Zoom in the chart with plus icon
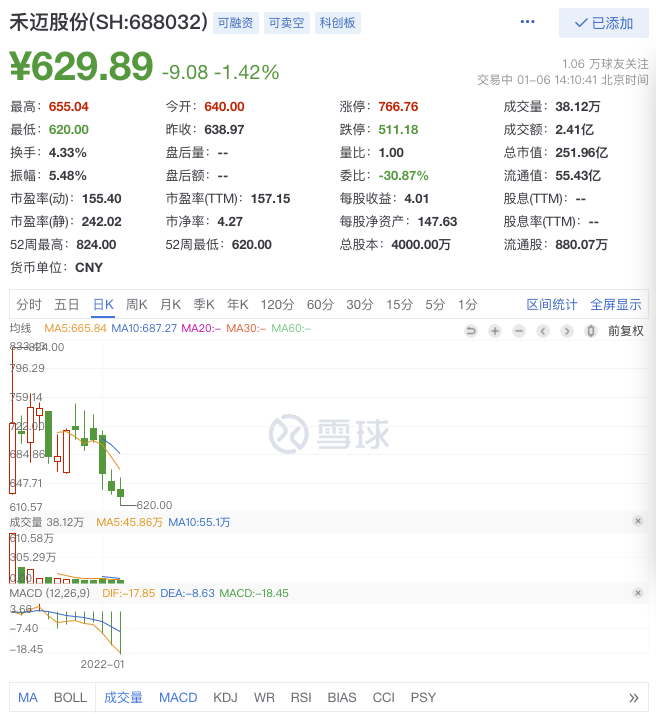The height and width of the screenshot is (714, 656). (x=495, y=331)
